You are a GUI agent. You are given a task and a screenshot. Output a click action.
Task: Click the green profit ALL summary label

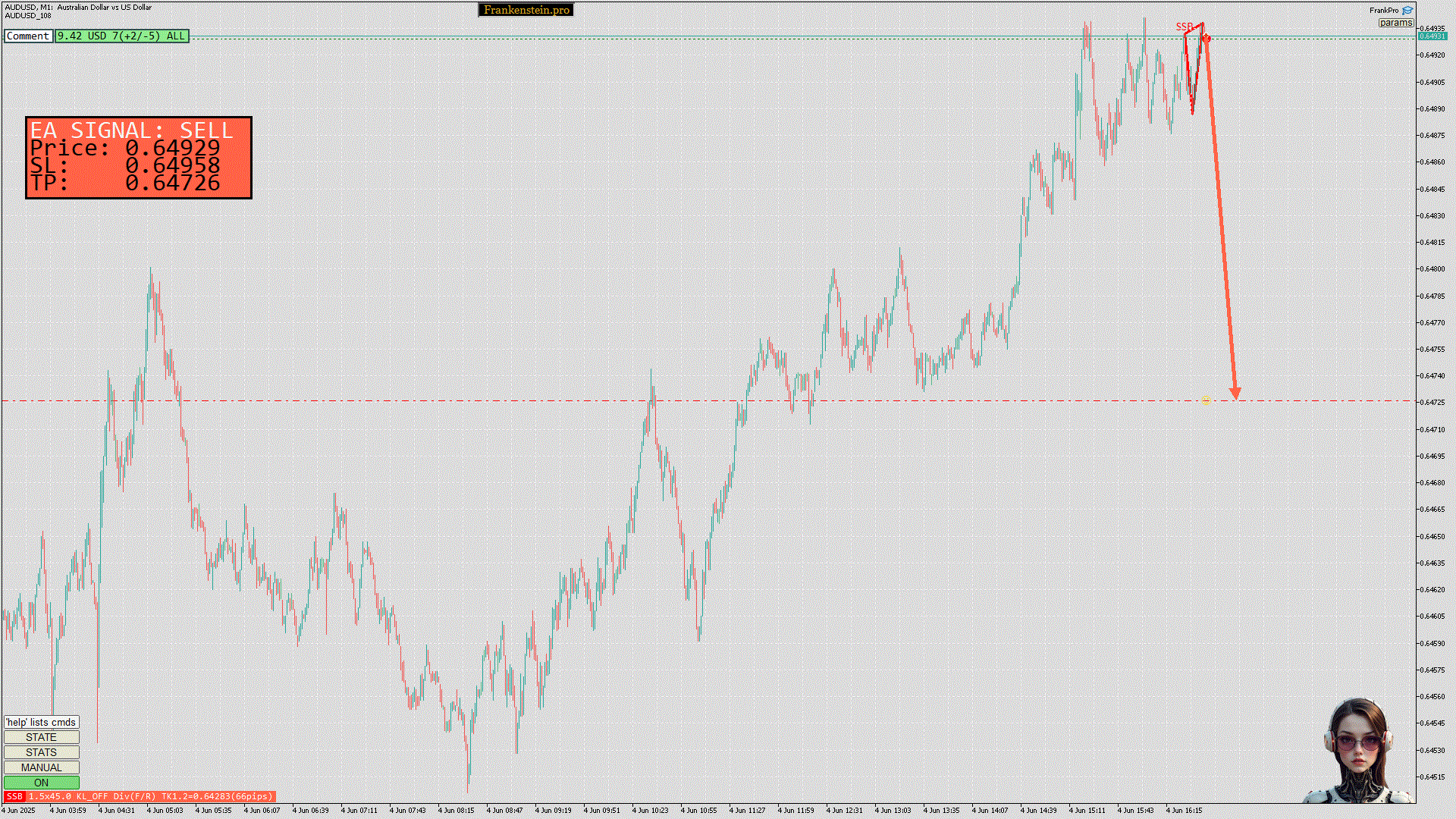(121, 36)
